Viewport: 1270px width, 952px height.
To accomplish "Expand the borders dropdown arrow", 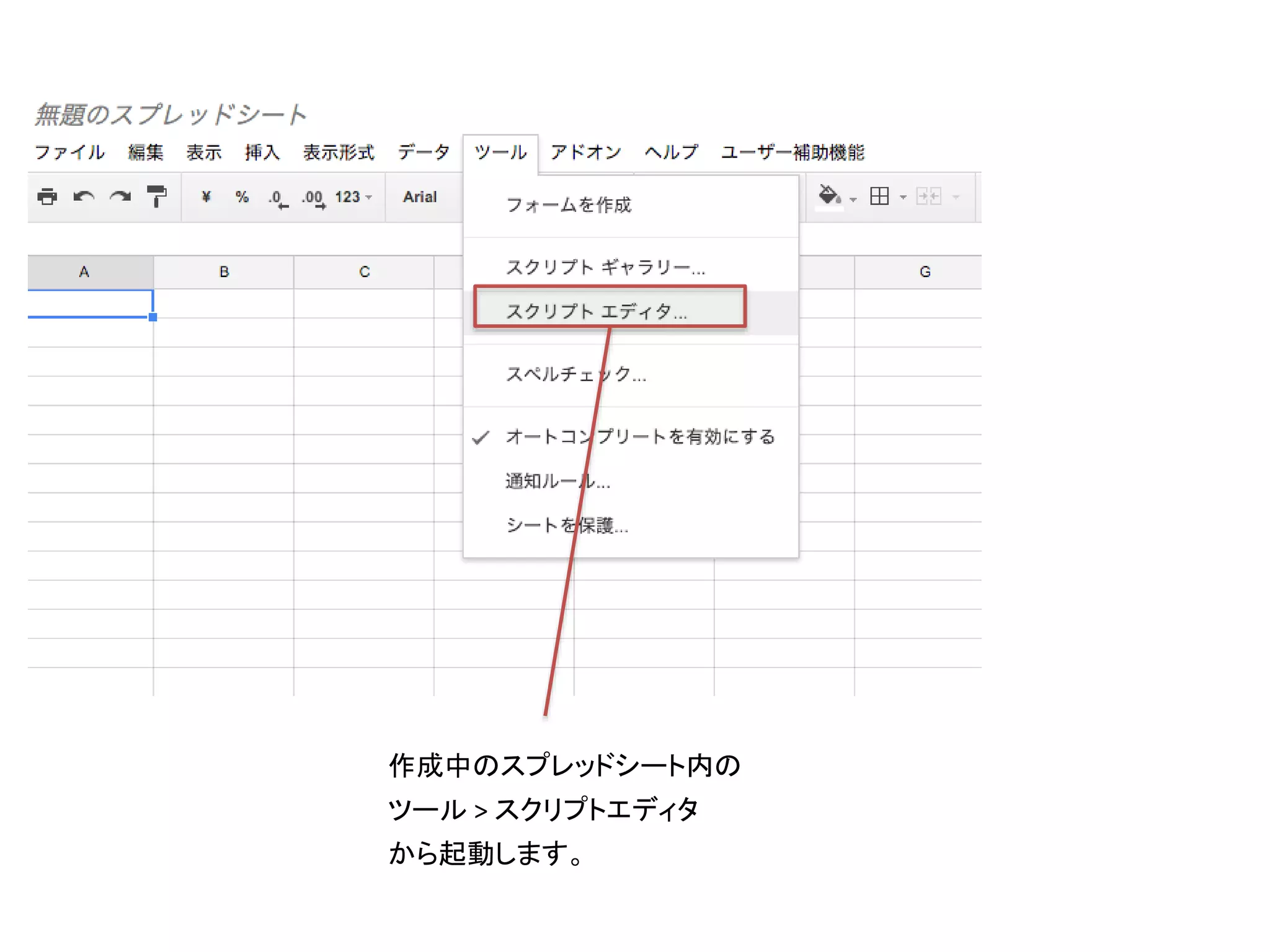I will point(903,198).
